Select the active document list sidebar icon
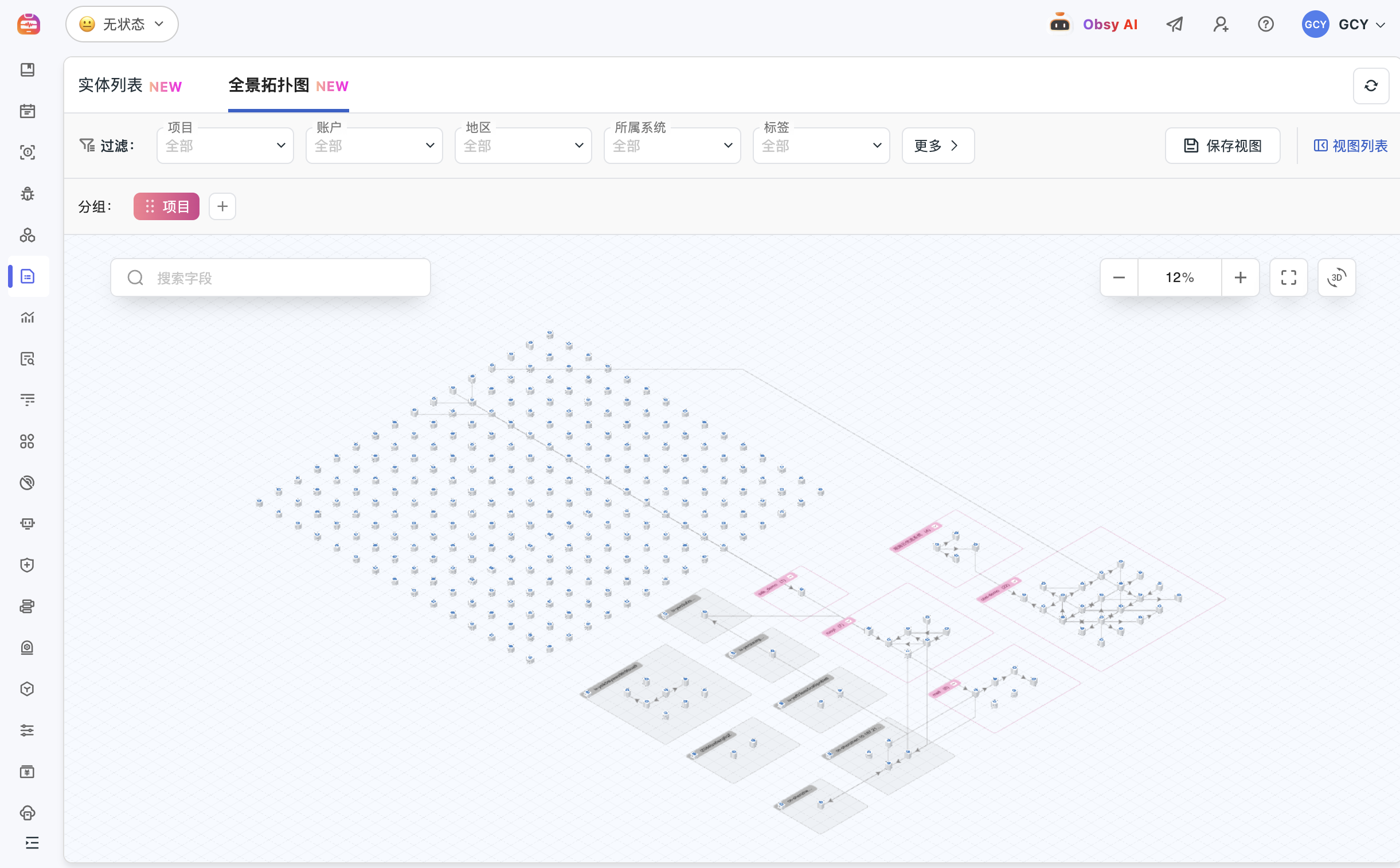The height and width of the screenshot is (868, 1400). (28, 276)
